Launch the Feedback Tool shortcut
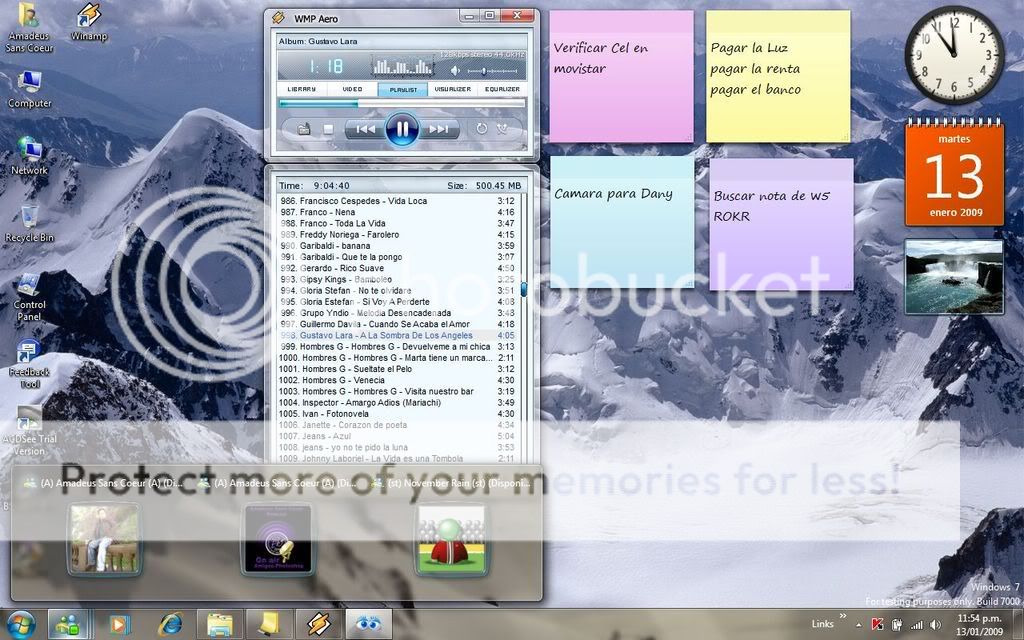 29,364
